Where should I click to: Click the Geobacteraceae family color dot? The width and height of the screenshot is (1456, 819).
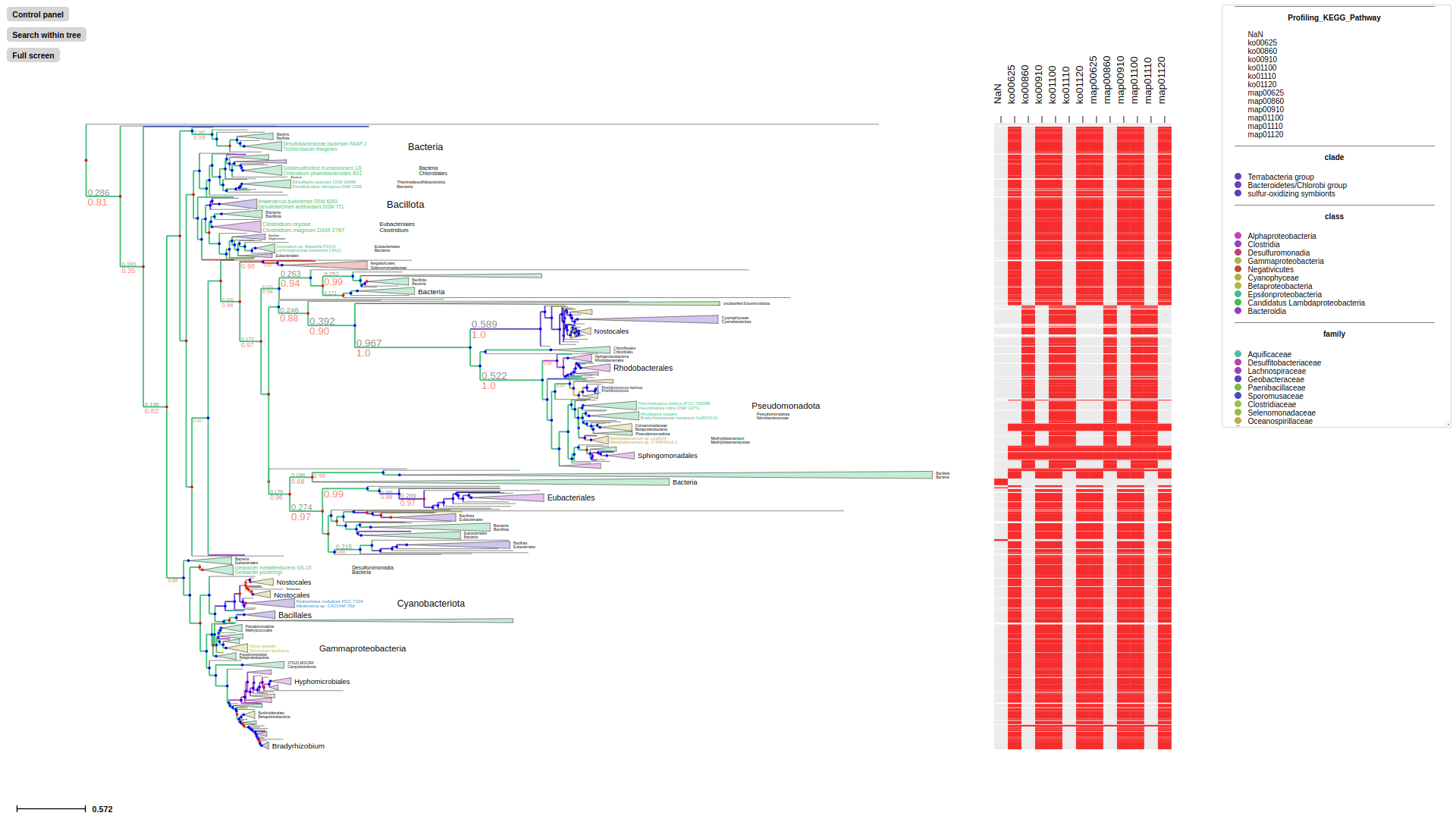(x=1238, y=379)
